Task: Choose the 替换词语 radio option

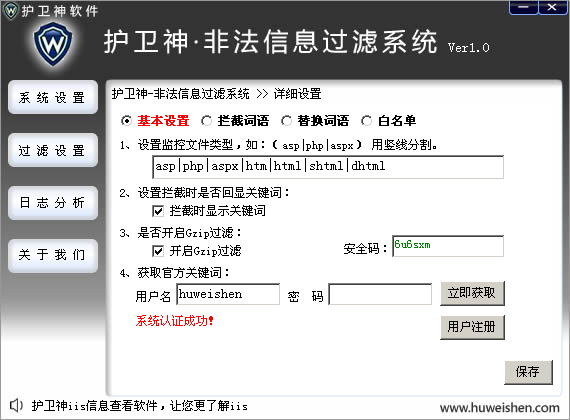Action: (x=286, y=121)
